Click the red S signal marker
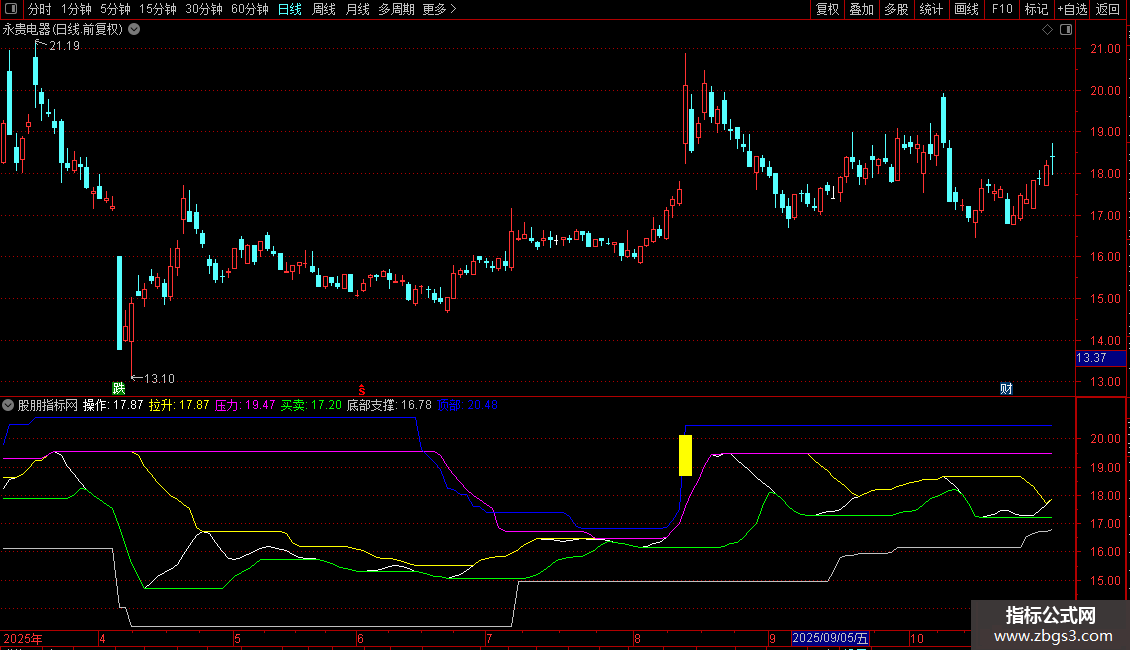Screen dimensions: 1130x650 coord(362,388)
